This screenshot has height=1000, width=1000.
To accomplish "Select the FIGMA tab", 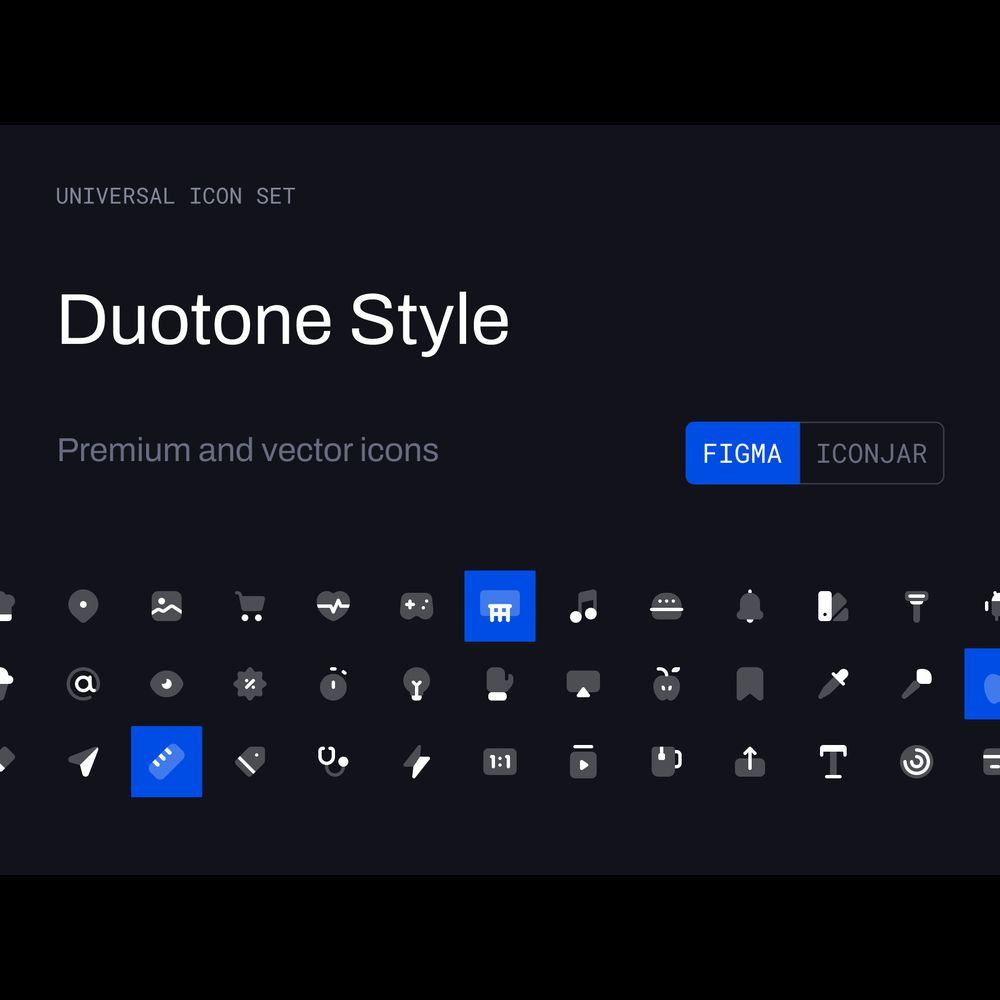I will (742, 453).
